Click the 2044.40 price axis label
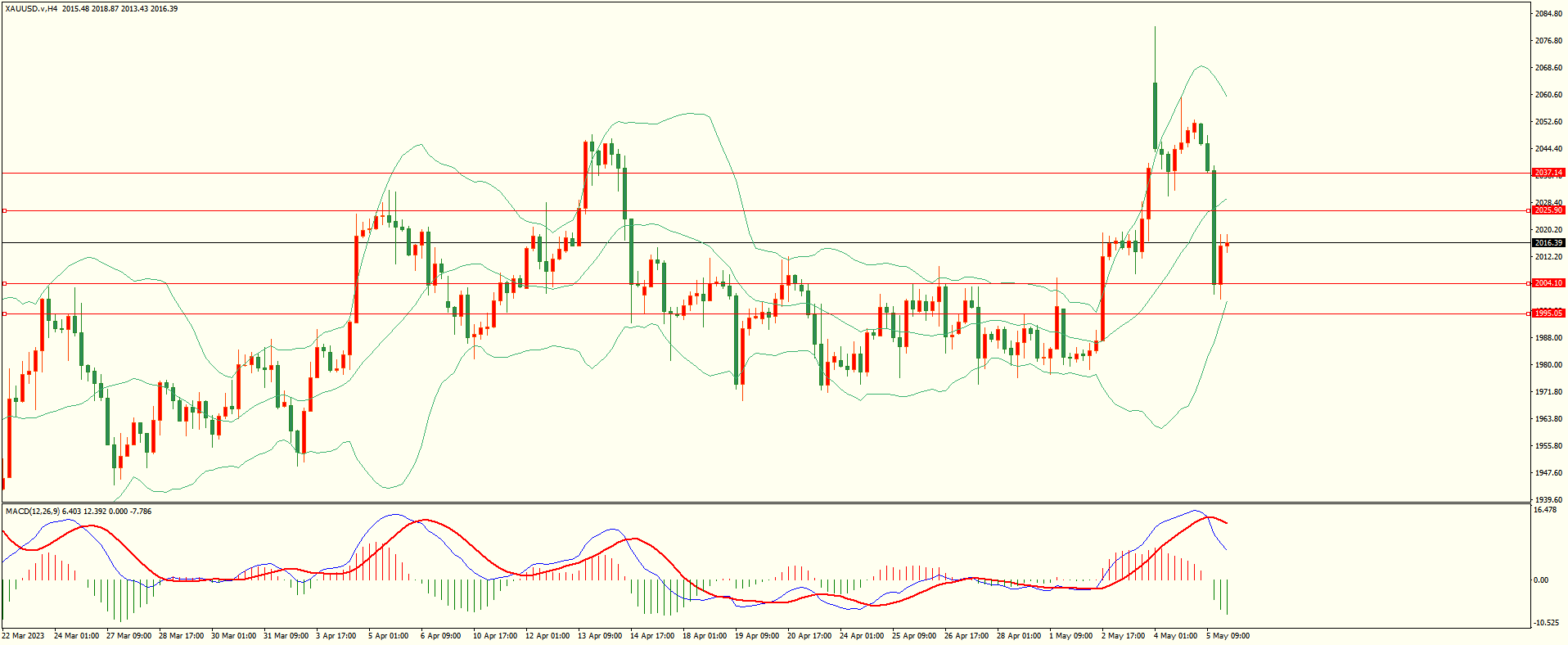Screen dimensions: 1568x645 coord(1549,149)
